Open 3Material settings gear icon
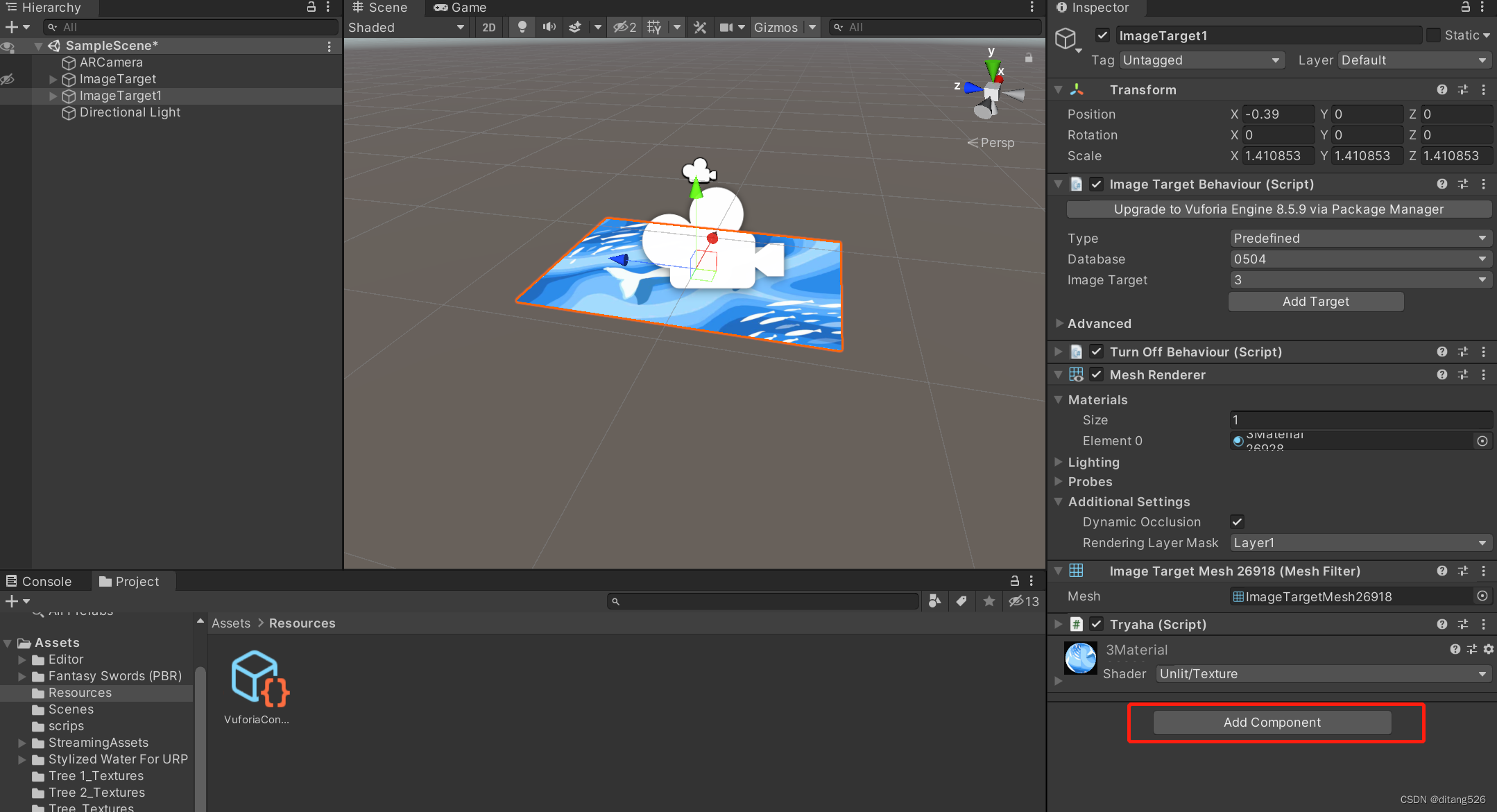Screen dimensions: 1497x812 (1489, 649)
